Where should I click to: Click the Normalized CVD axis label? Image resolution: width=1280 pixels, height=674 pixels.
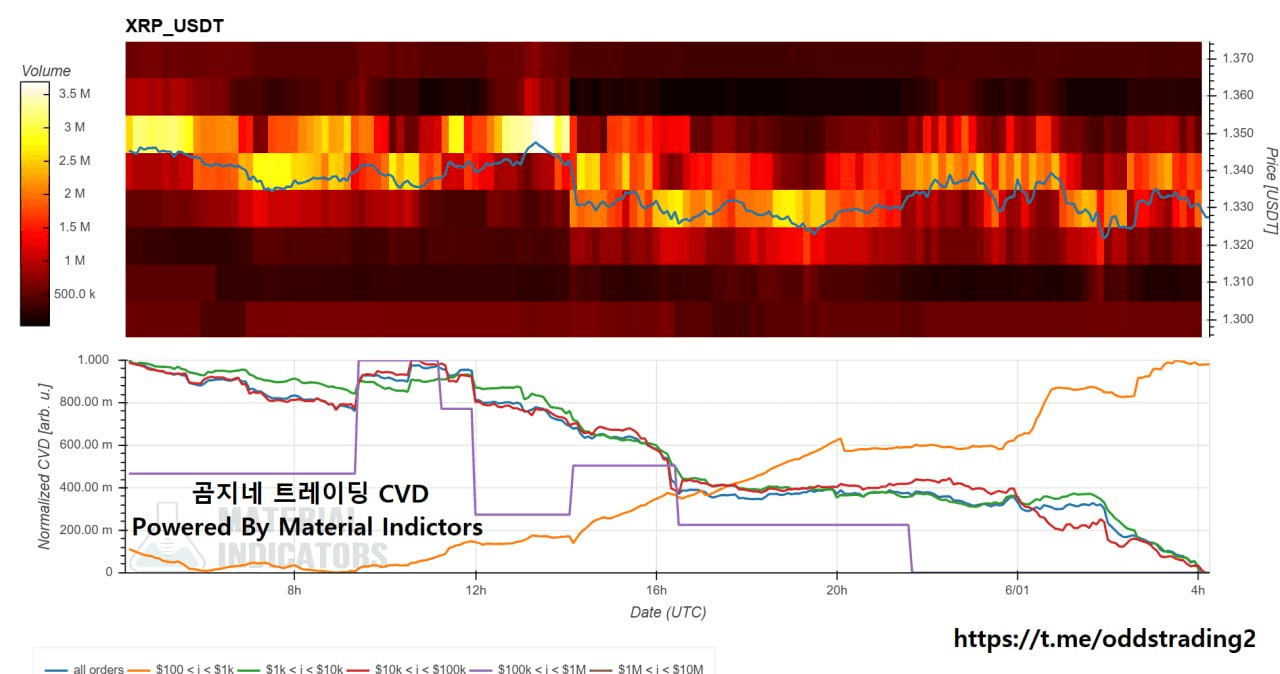point(45,465)
